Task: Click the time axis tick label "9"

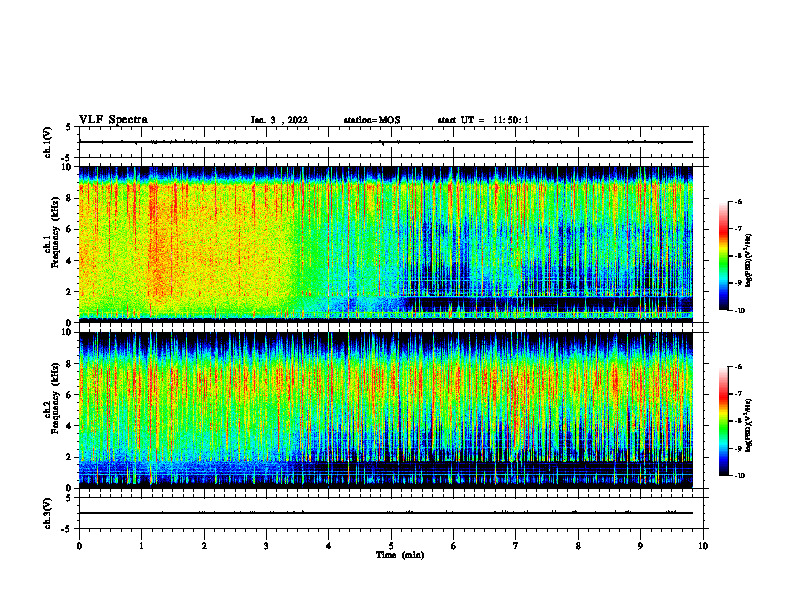Action: point(640,546)
